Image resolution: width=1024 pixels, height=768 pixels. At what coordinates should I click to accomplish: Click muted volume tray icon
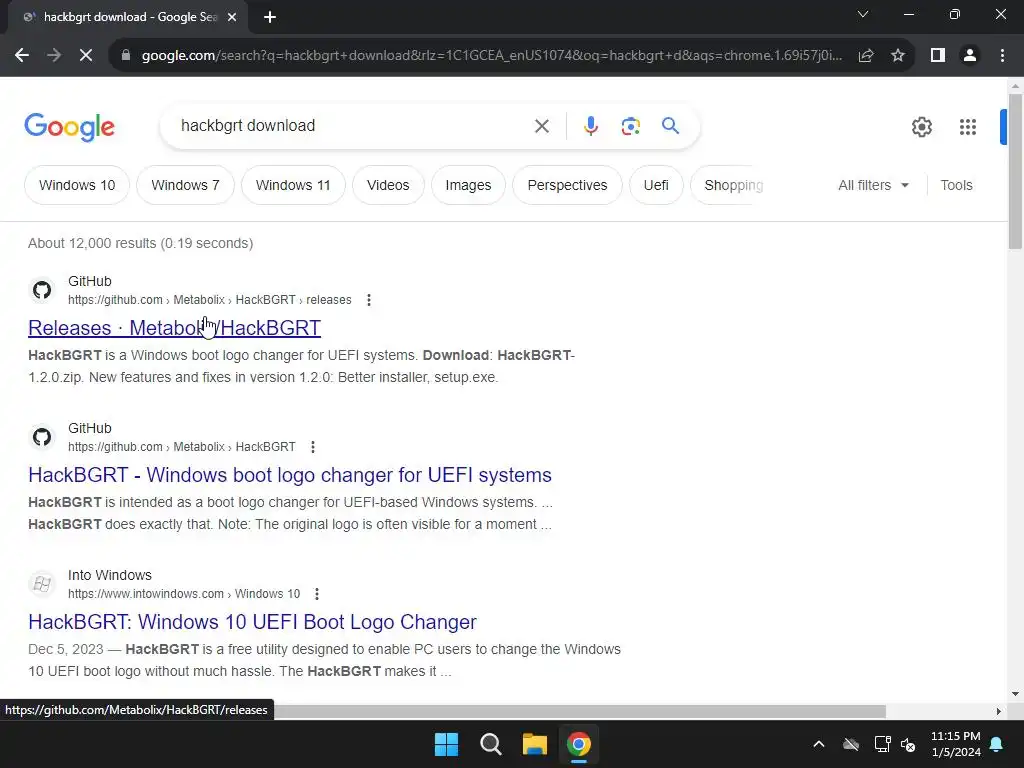pos(908,744)
